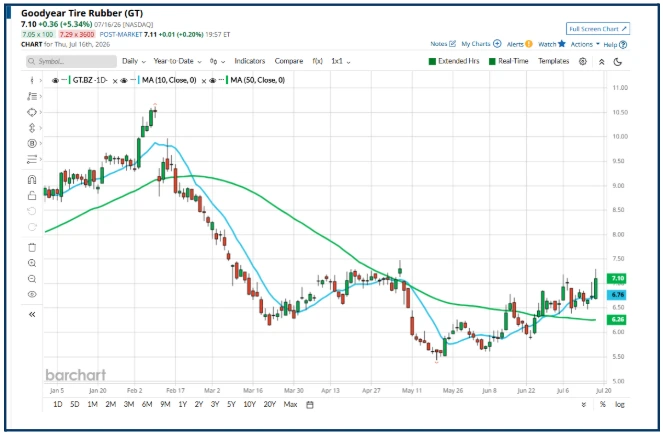
Task: Open the horizontal lines tool group
Action: click(x=32, y=159)
